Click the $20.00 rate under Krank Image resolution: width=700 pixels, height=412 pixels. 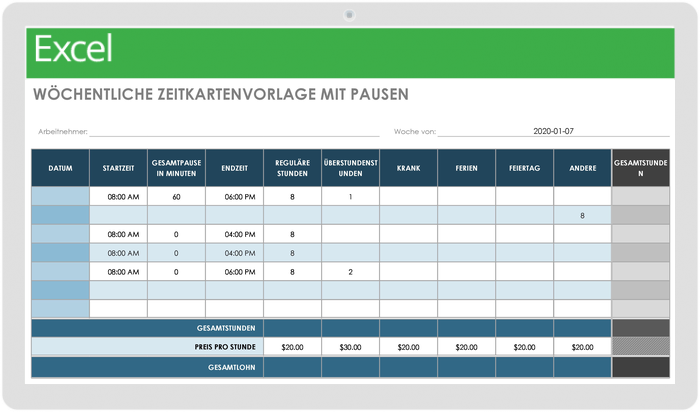click(408, 347)
